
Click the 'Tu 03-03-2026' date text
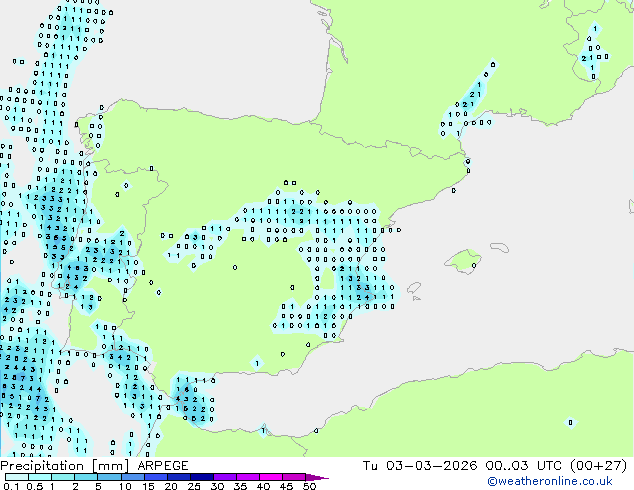coord(420,466)
